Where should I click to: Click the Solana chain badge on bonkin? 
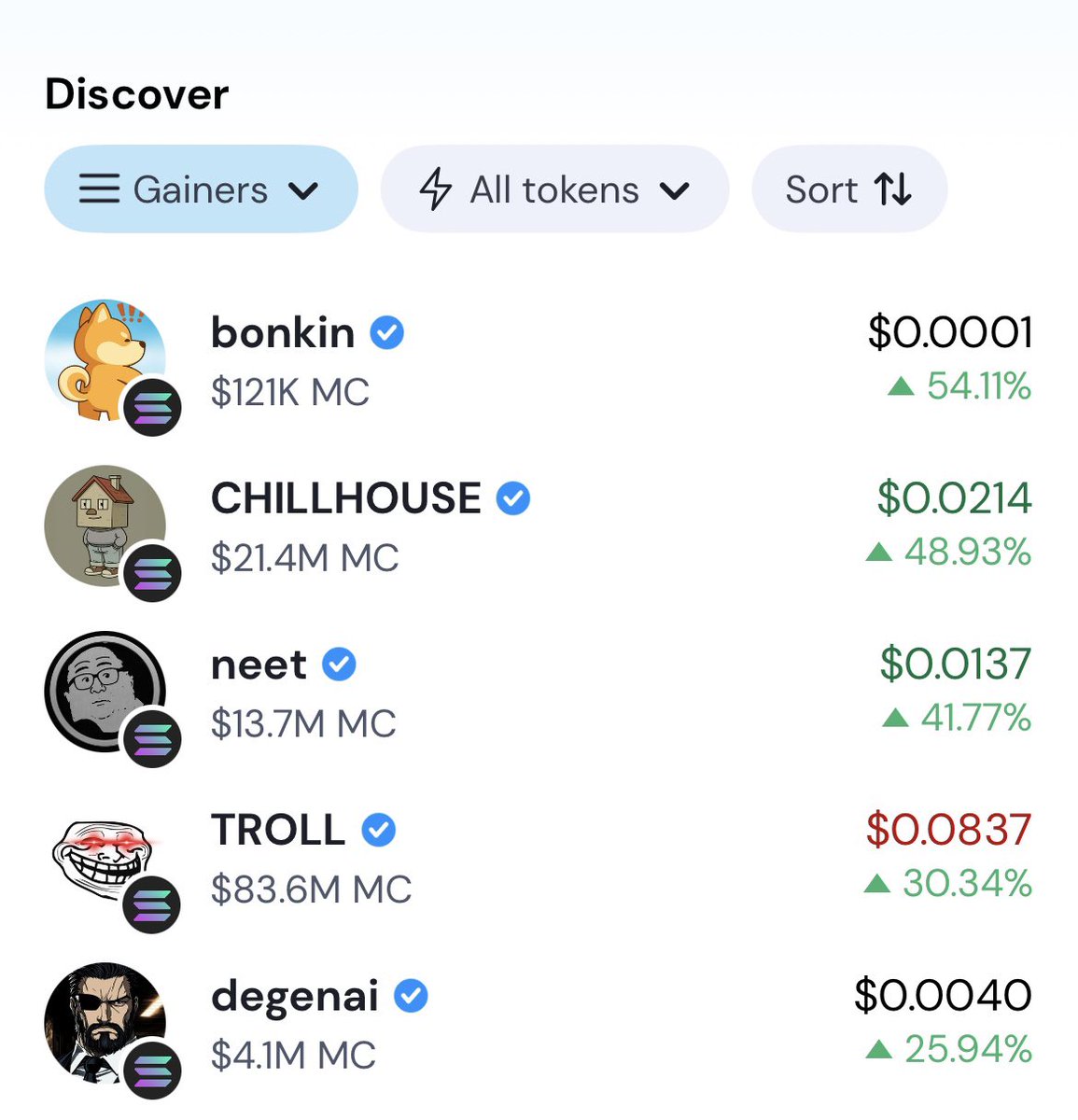pyautogui.click(x=152, y=408)
